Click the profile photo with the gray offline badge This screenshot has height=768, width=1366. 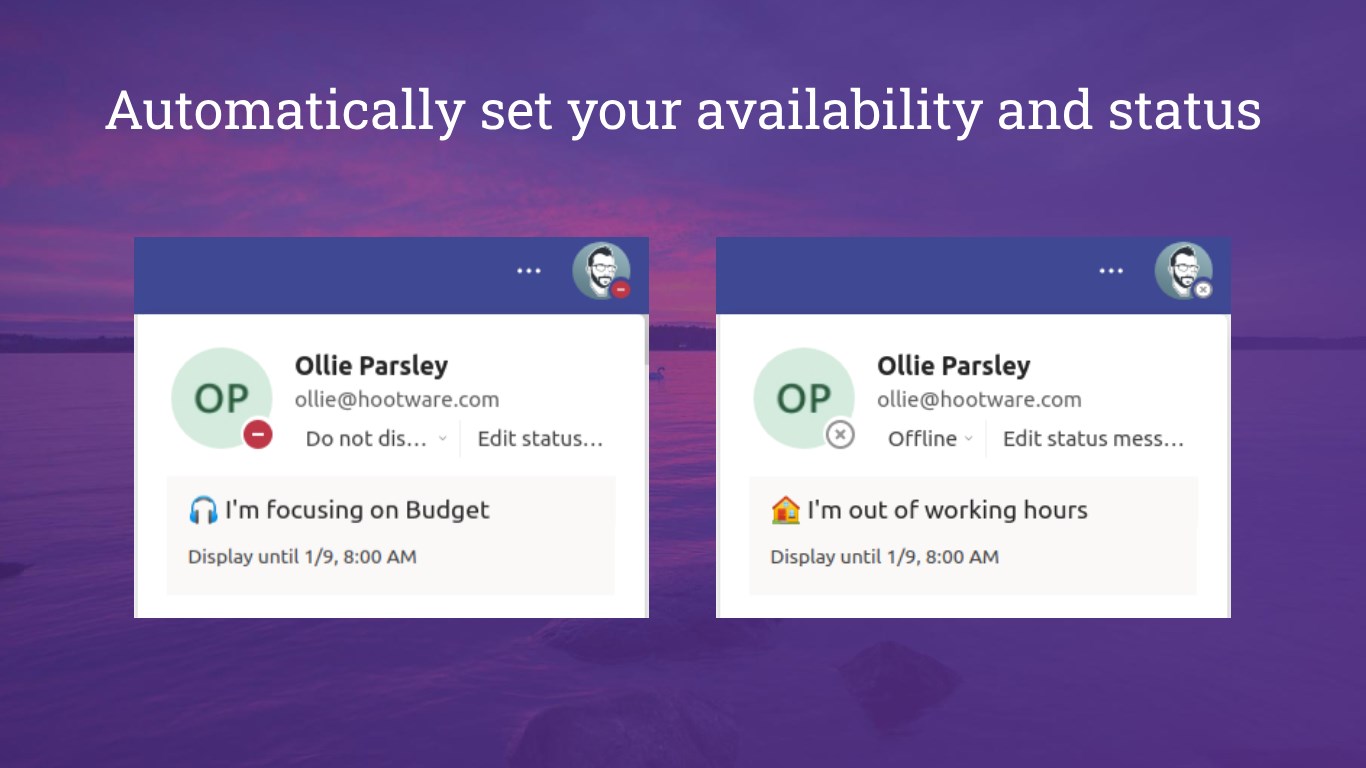(x=1183, y=270)
